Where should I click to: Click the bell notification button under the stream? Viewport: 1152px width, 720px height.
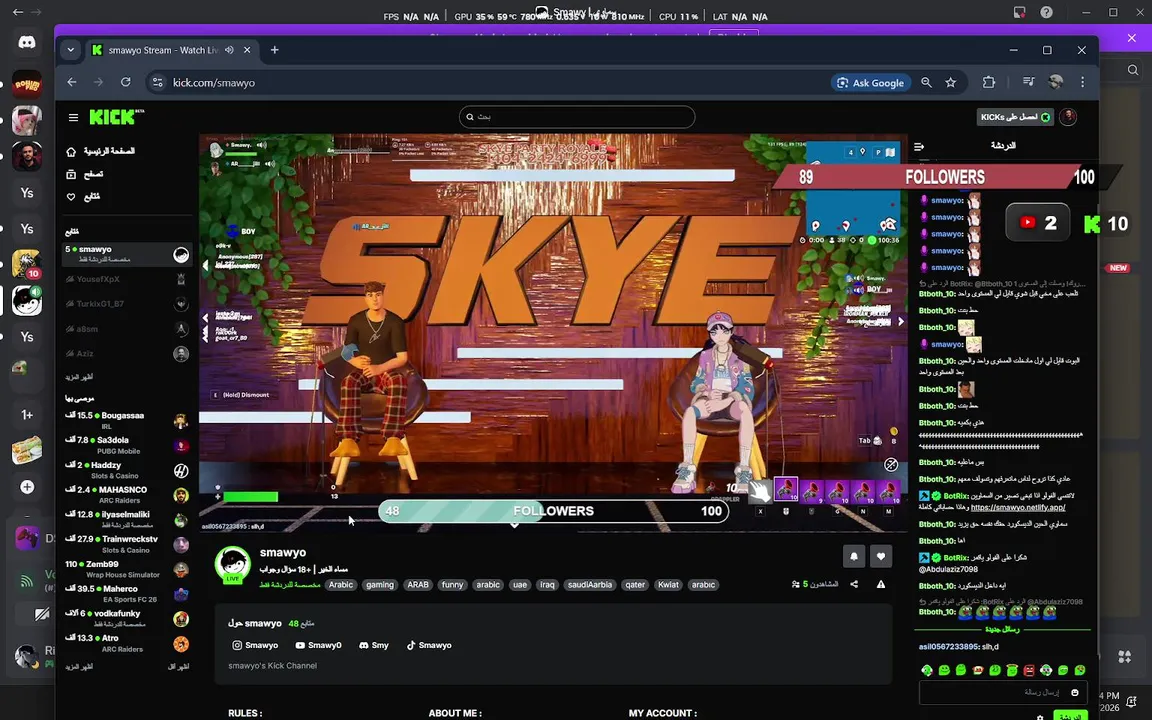pyautogui.click(x=854, y=556)
